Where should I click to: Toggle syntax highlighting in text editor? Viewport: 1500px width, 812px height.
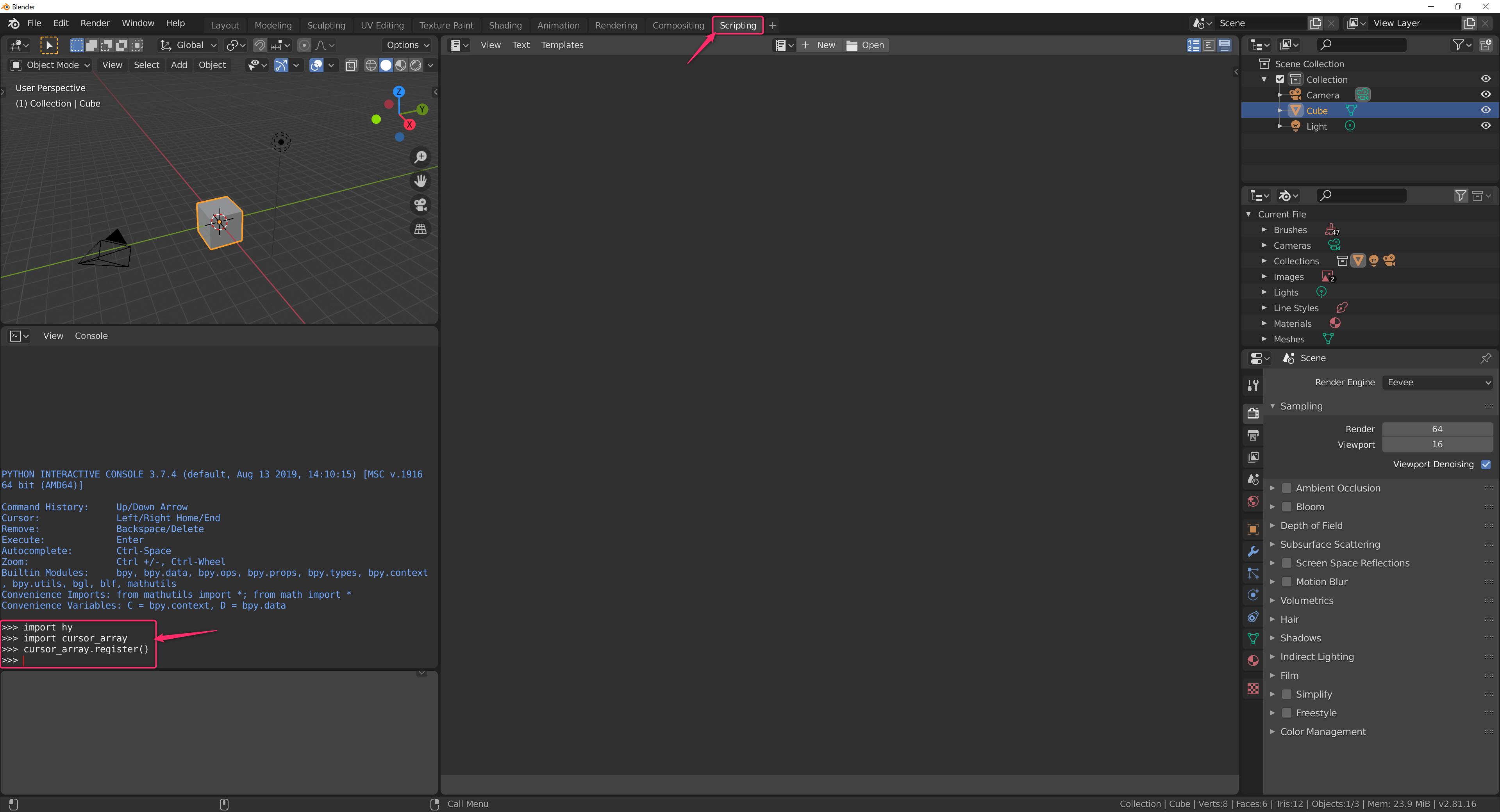click(x=1225, y=45)
